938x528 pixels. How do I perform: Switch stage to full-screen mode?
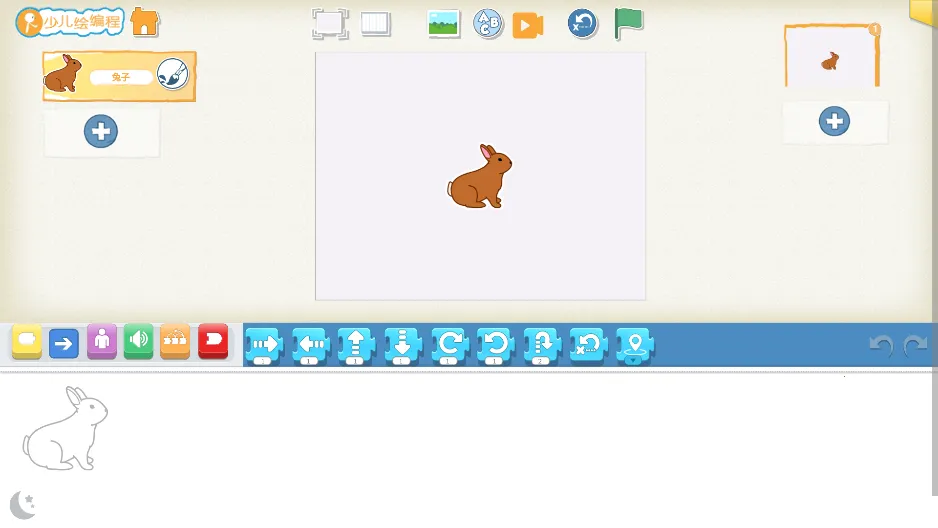pos(330,24)
